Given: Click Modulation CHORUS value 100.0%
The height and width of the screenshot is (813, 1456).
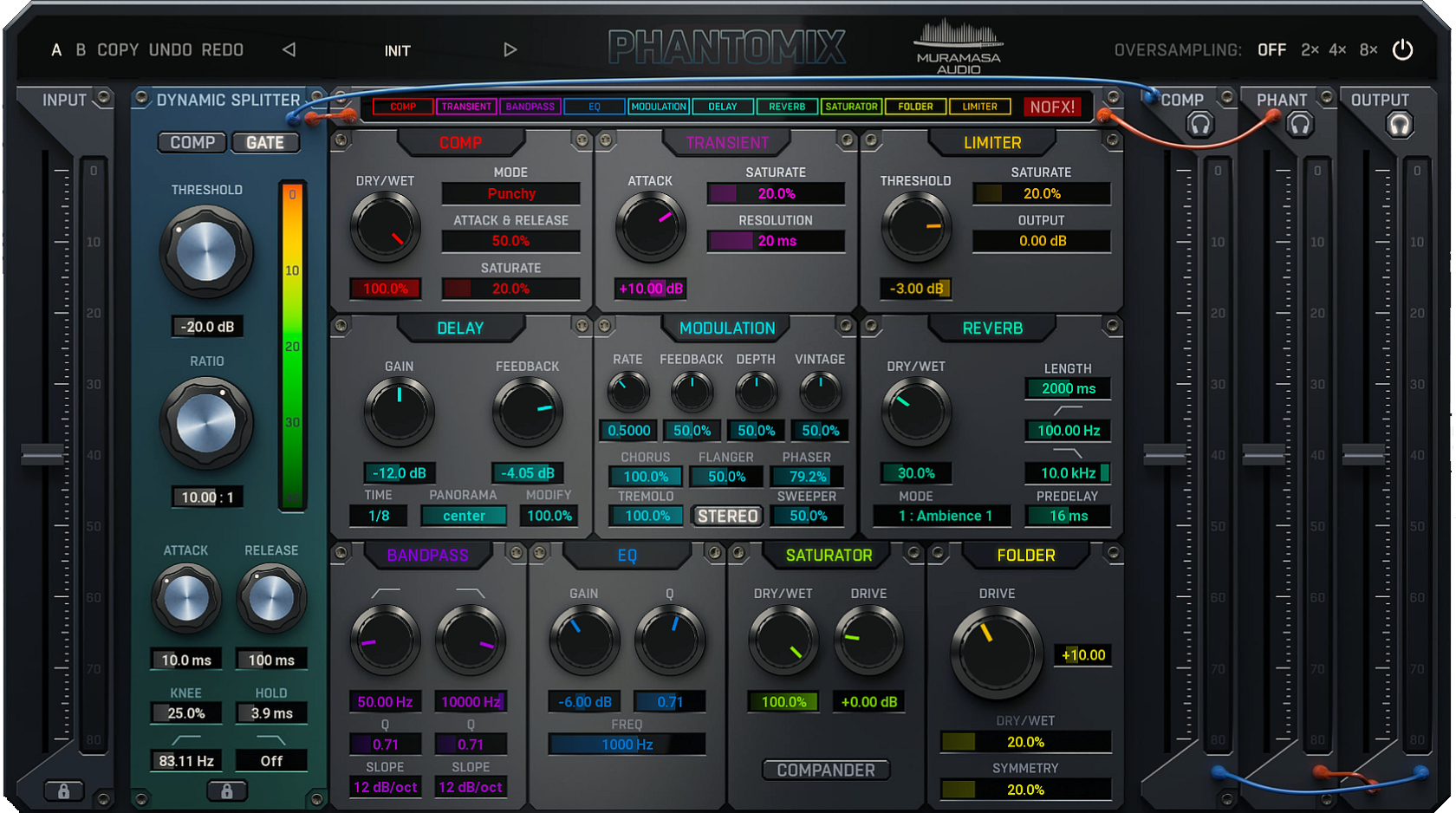Looking at the screenshot, I should pos(646,477).
